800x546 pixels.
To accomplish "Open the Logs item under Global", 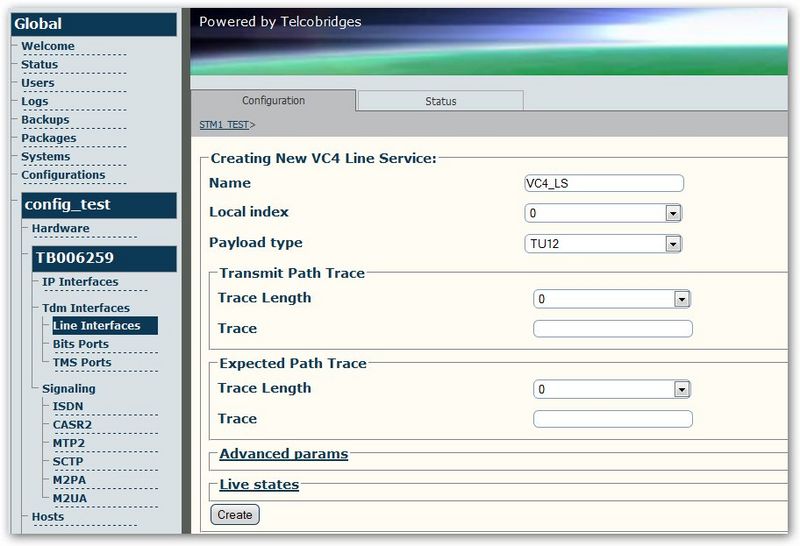I will pos(35,101).
